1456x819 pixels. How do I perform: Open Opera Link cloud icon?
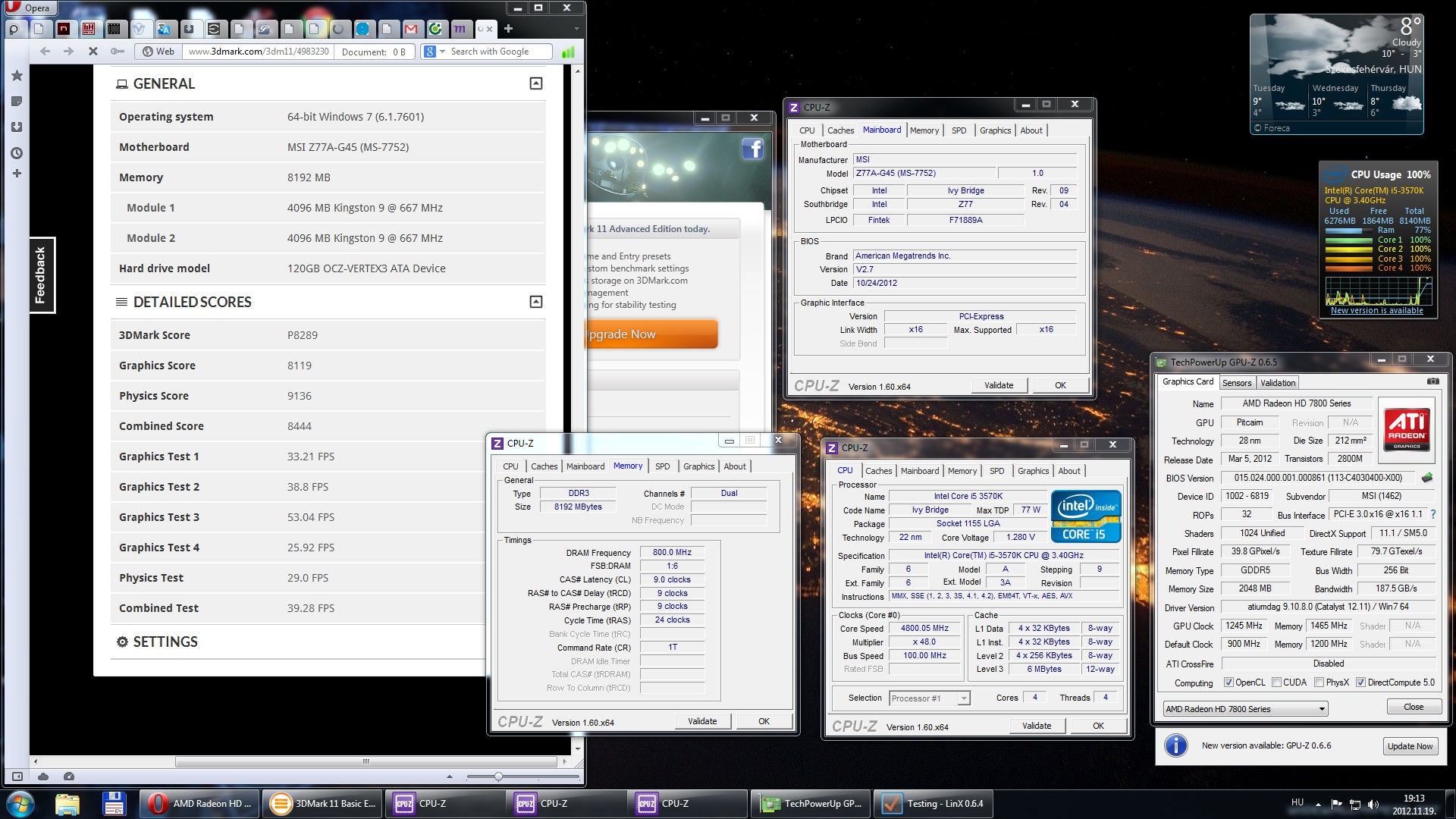tap(43, 777)
